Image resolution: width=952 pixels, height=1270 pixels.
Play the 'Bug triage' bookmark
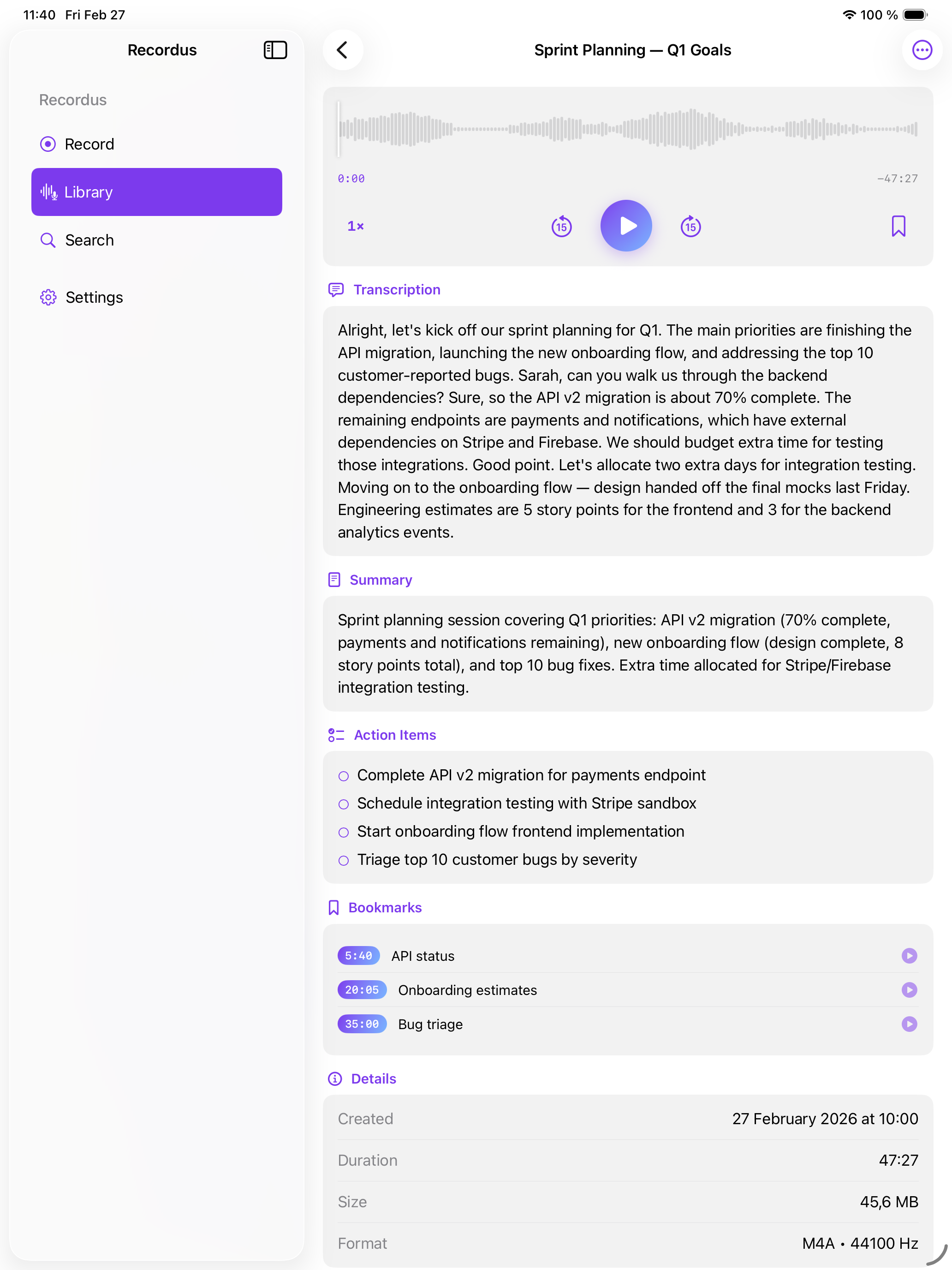pos(910,1024)
